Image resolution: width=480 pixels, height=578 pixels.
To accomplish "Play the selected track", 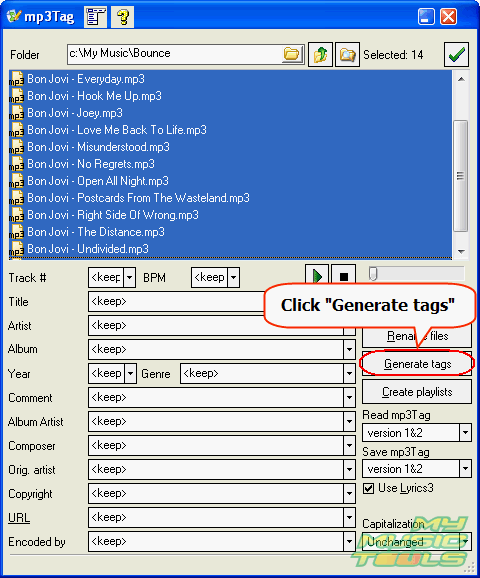I will tap(317, 276).
